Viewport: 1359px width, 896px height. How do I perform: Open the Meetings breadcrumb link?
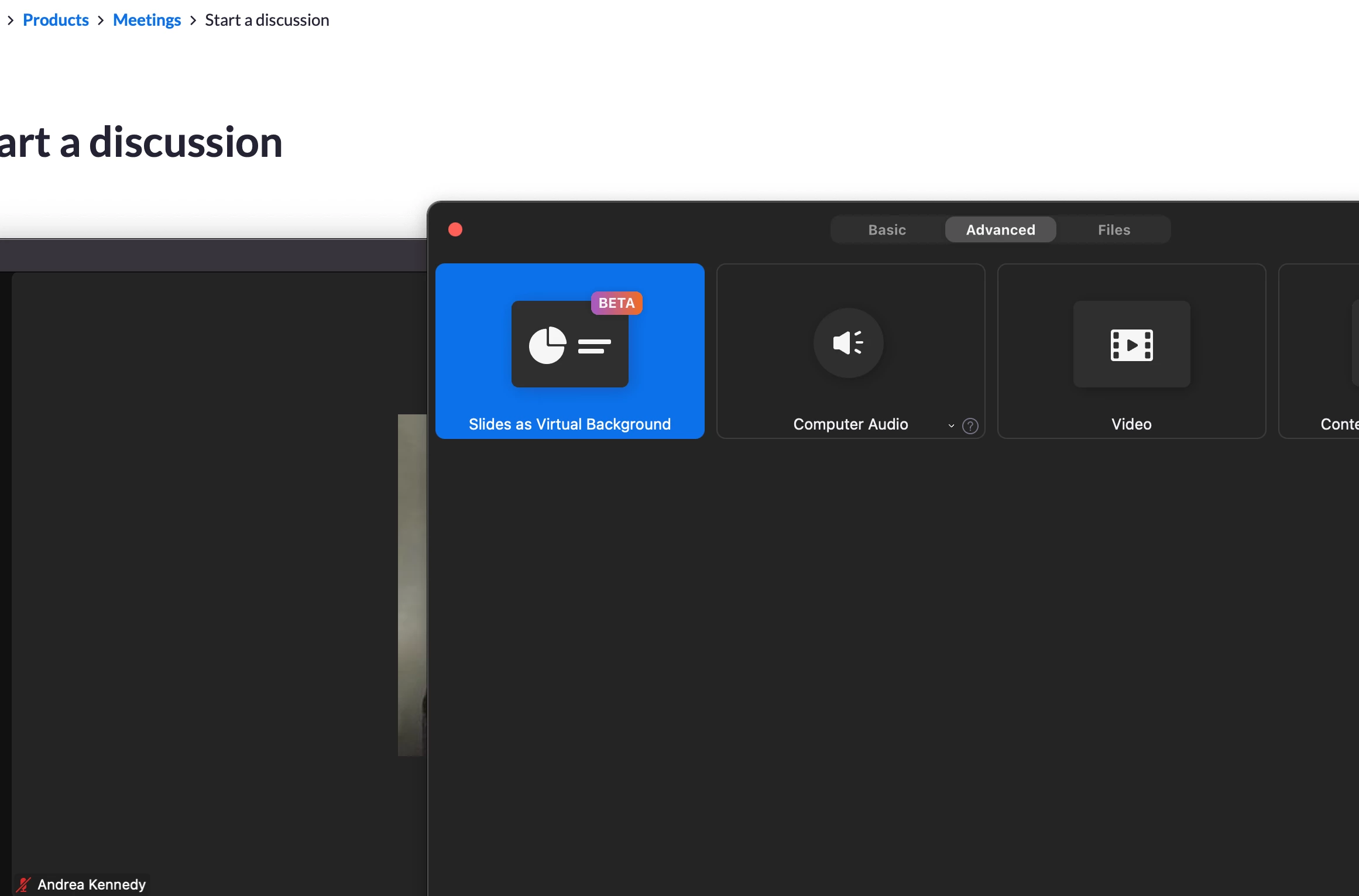click(x=147, y=20)
